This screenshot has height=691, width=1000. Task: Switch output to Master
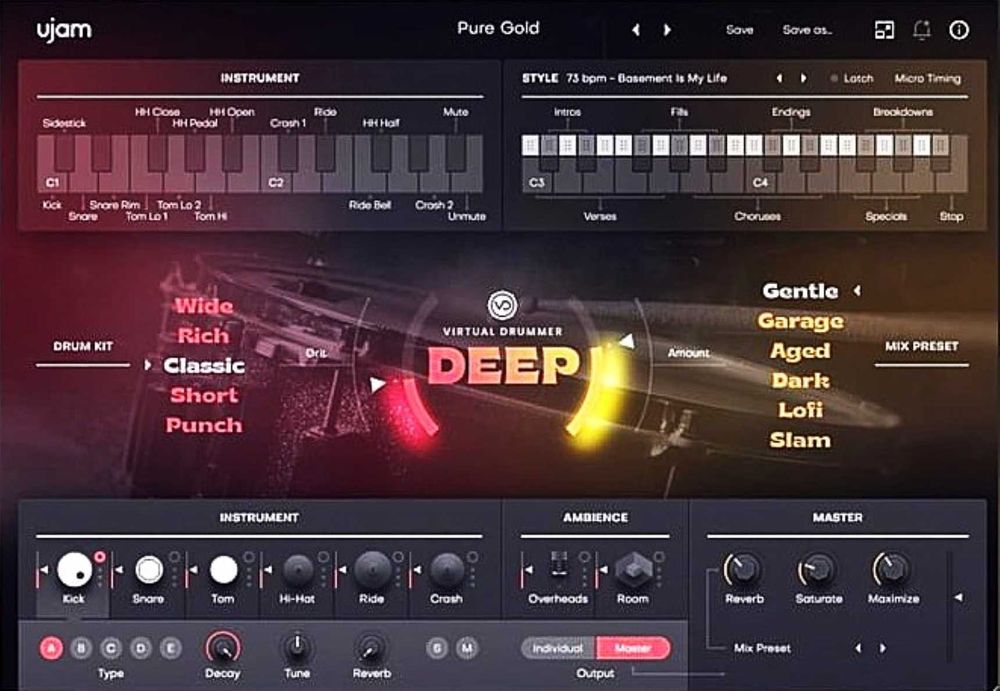(633, 648)
